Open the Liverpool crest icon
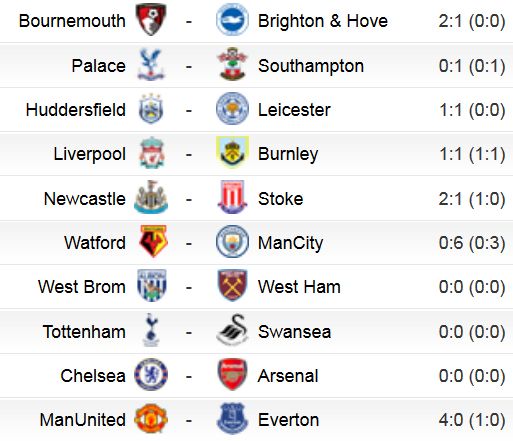Image resolution: width=513 pixels, height=441 pixels. (152, 153)
